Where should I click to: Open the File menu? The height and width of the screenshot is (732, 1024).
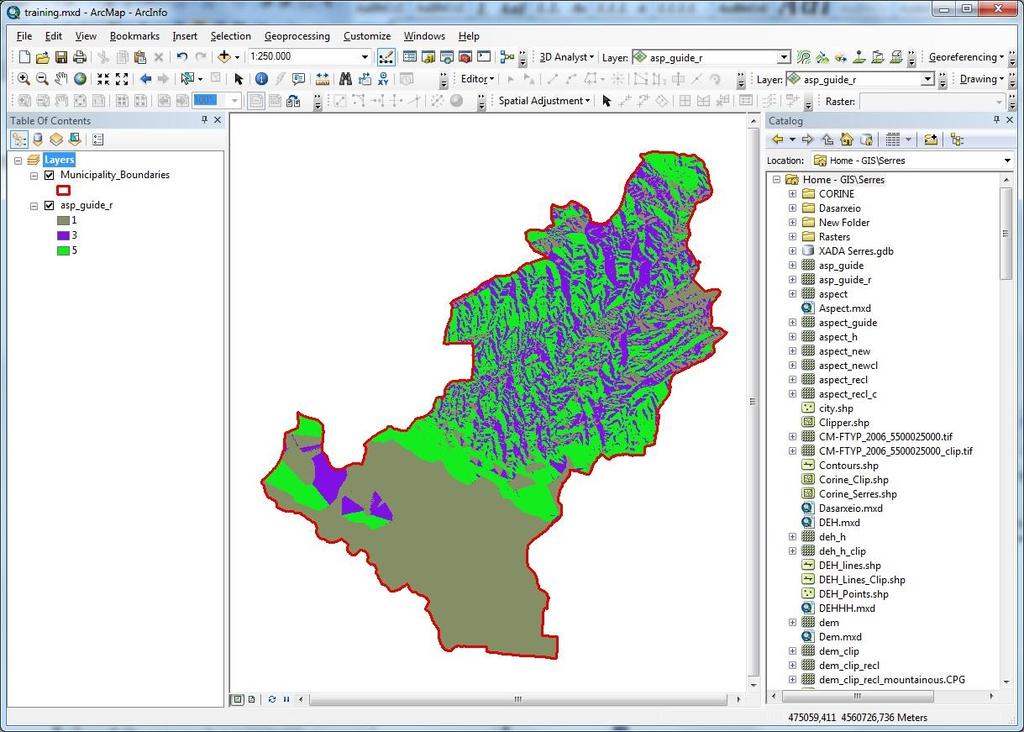(24, 36)
